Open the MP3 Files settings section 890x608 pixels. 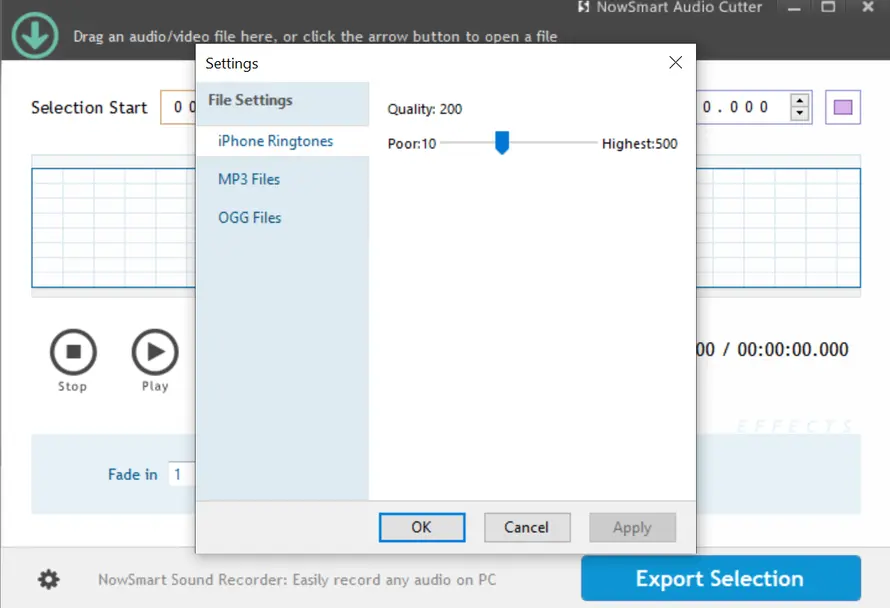point(247,179)
